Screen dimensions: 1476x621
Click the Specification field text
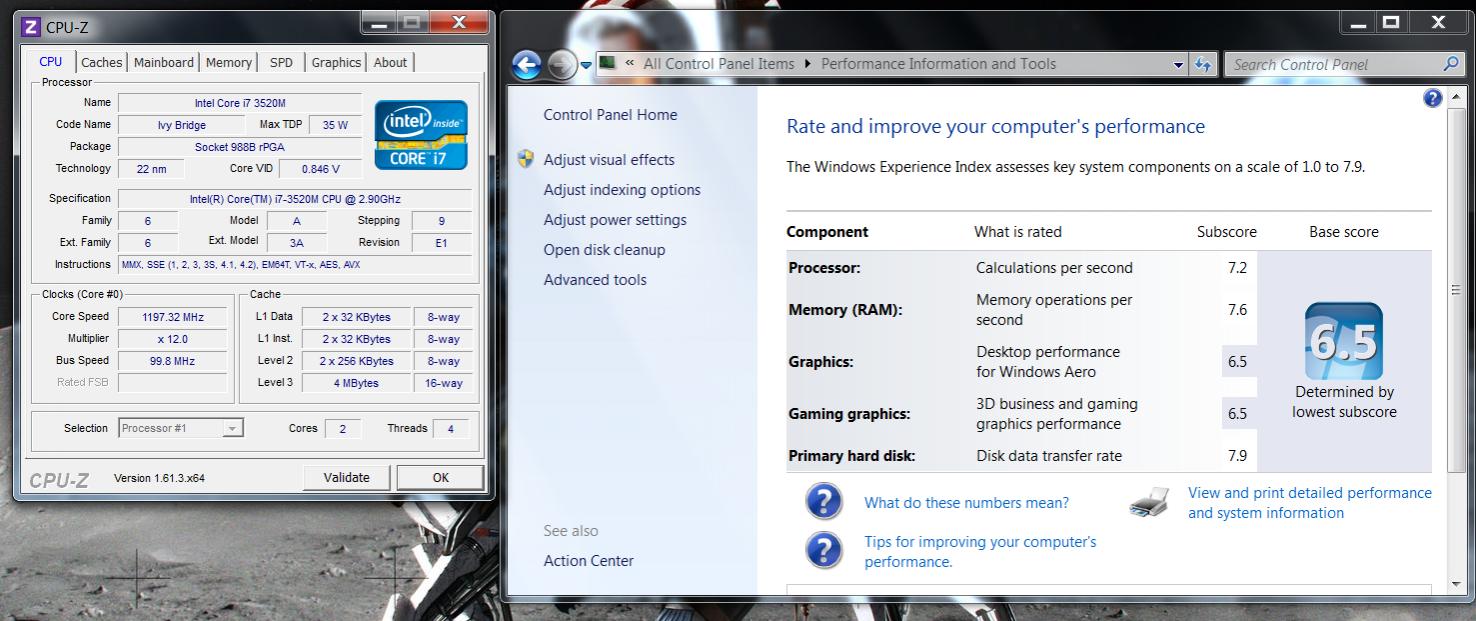(x=295, y=198)
